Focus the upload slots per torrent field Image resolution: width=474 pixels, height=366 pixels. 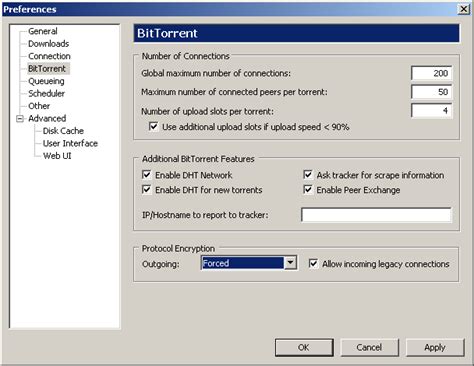431,110
